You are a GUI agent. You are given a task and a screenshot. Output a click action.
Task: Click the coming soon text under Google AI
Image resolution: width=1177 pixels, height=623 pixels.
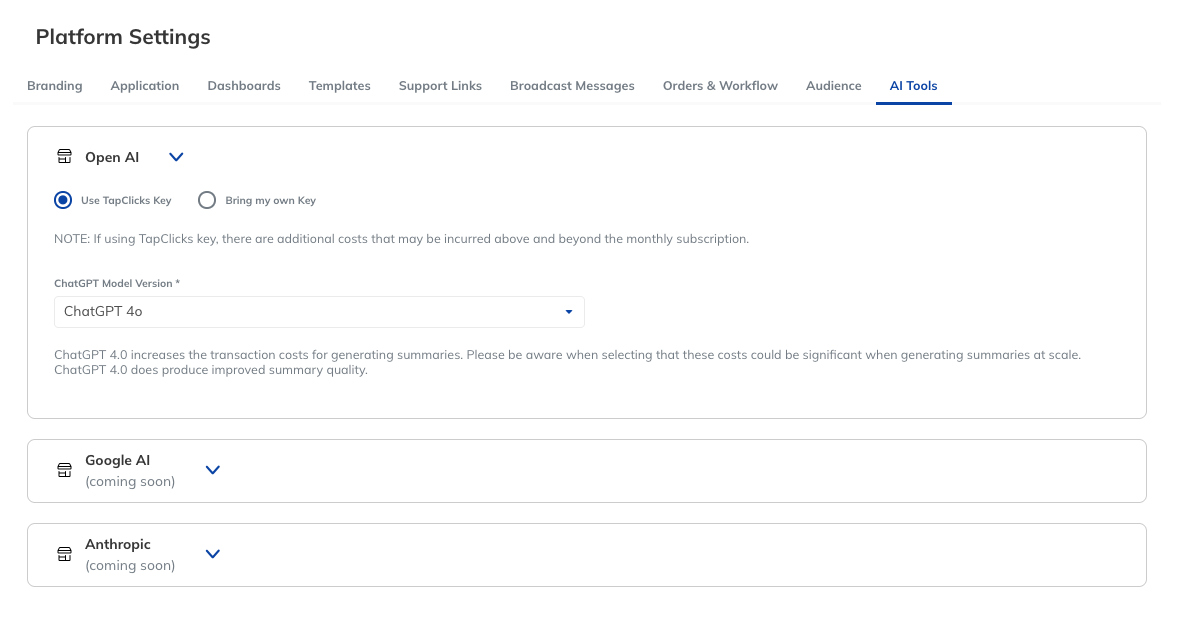tap(130, 481)
